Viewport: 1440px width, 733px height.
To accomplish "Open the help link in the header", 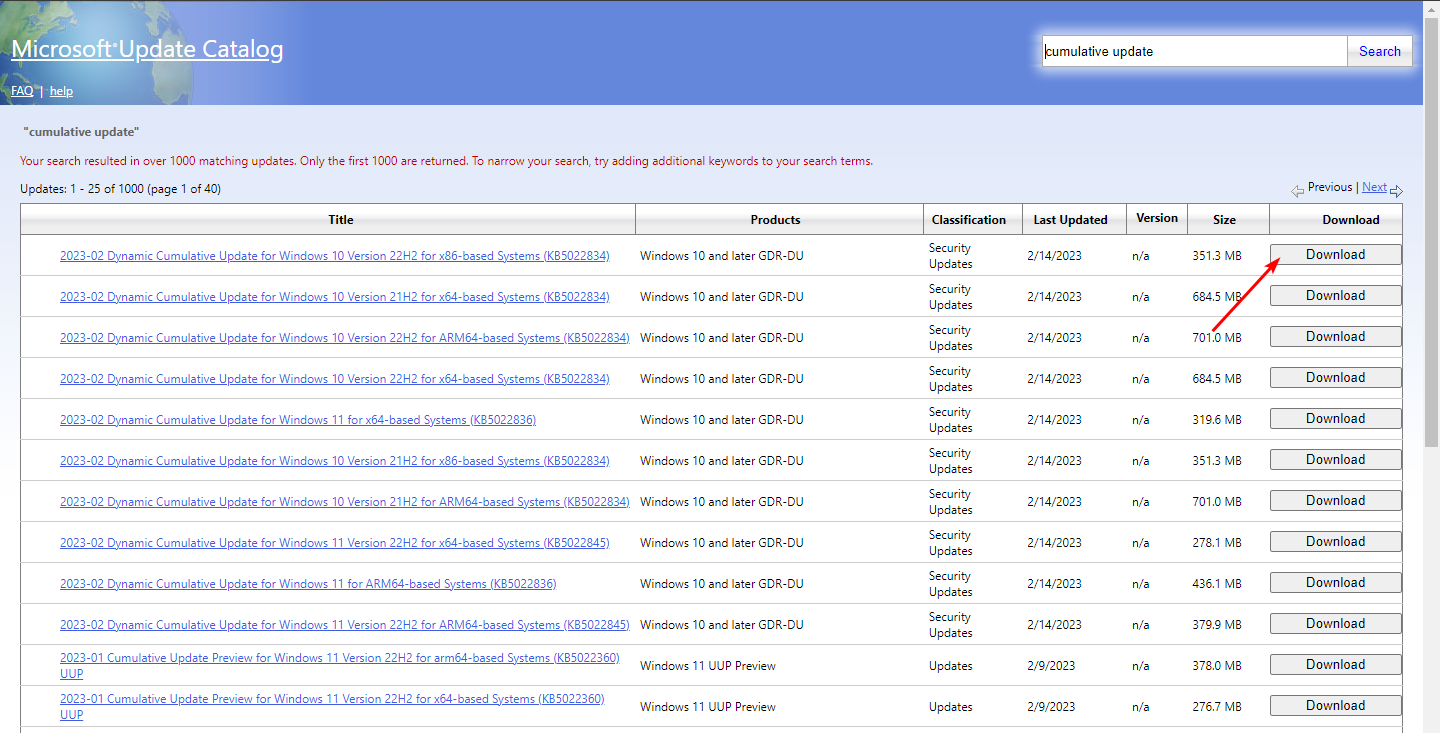I will pos(61,91).
